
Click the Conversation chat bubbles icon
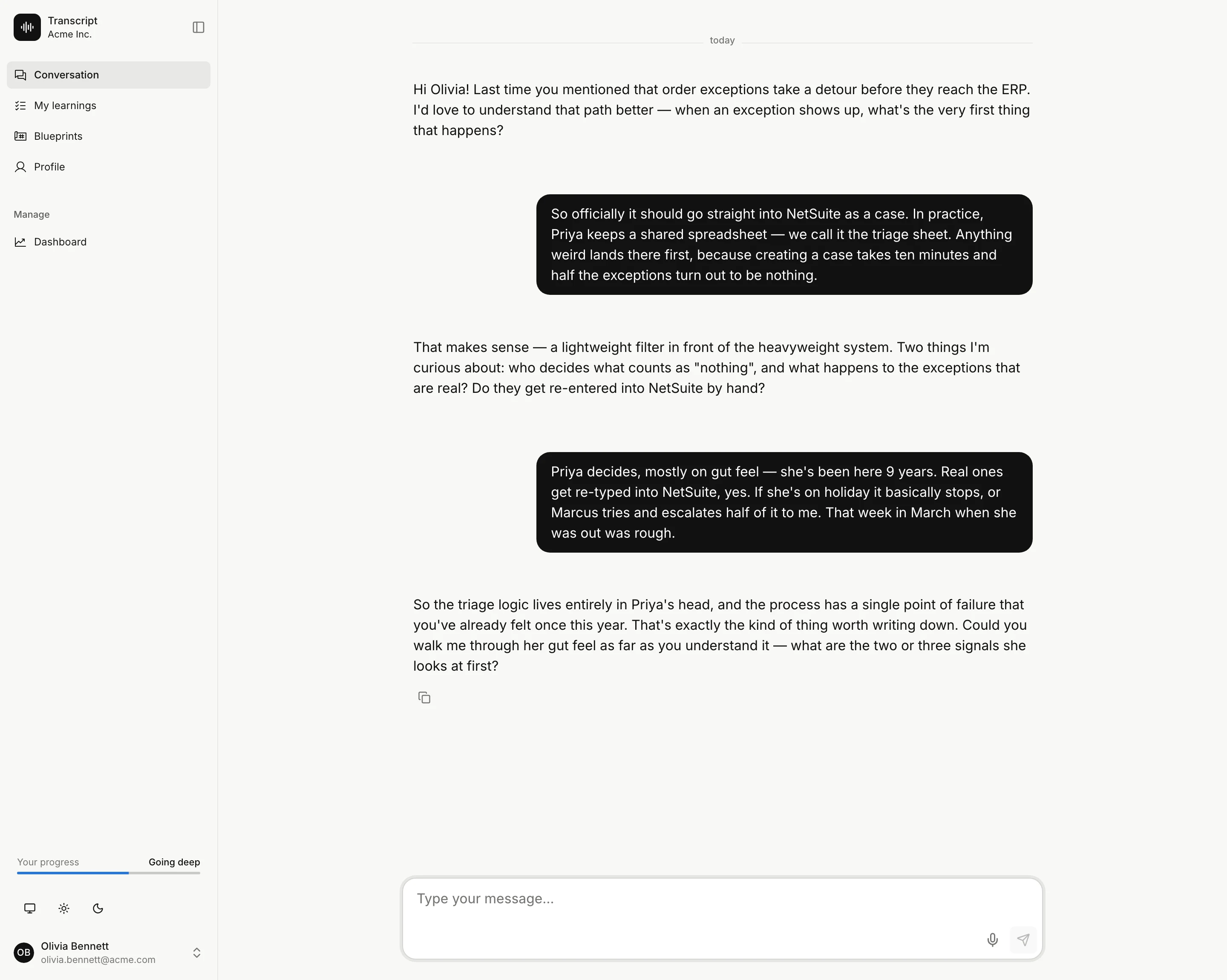pos(20,75)
